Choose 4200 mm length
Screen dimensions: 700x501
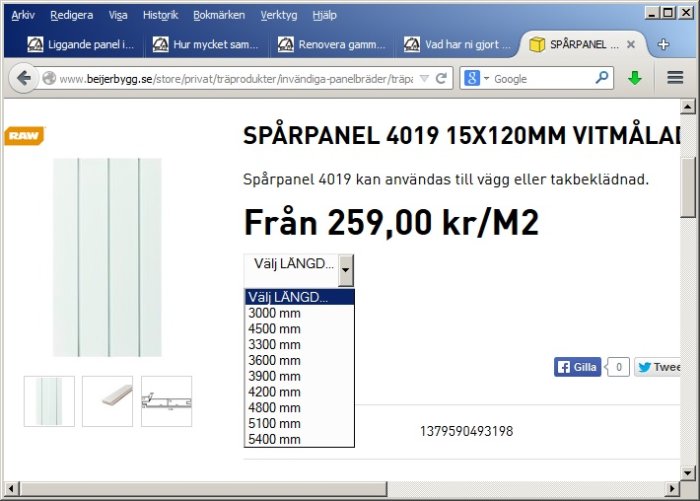(x=300, y=392)
